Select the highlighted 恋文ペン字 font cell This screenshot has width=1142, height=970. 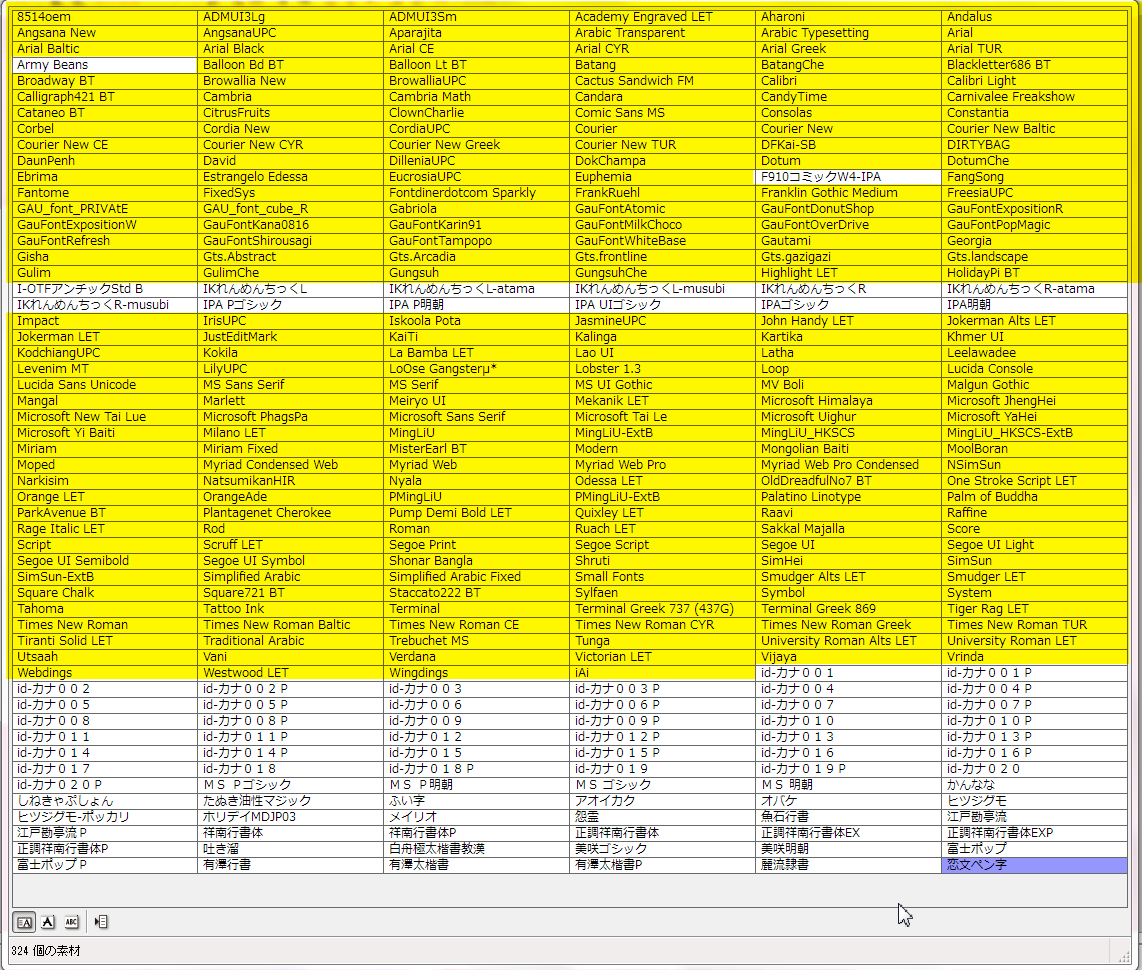coord(1034,865)
